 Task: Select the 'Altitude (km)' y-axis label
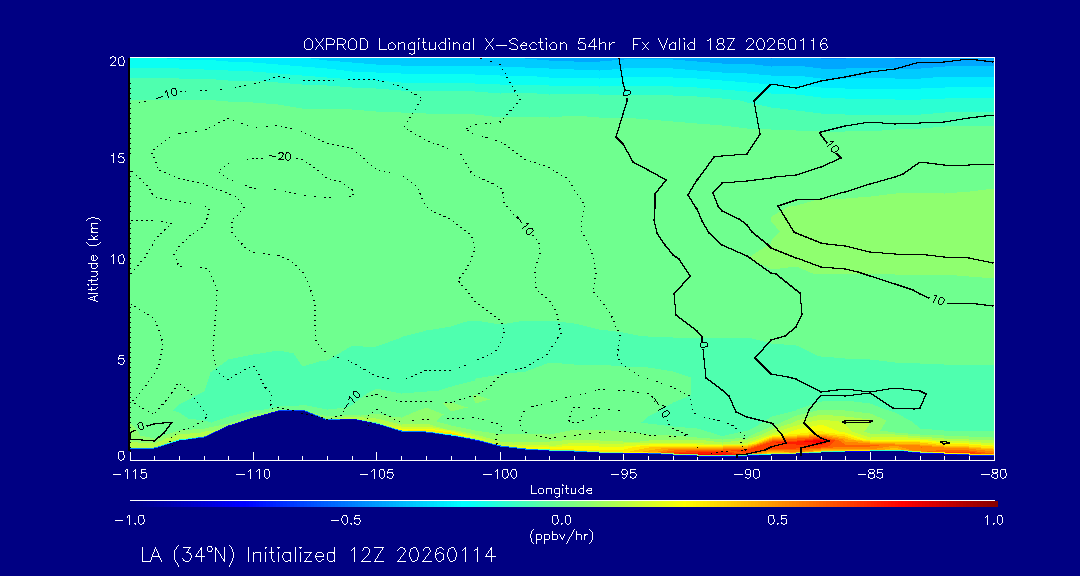click(92, 257)
